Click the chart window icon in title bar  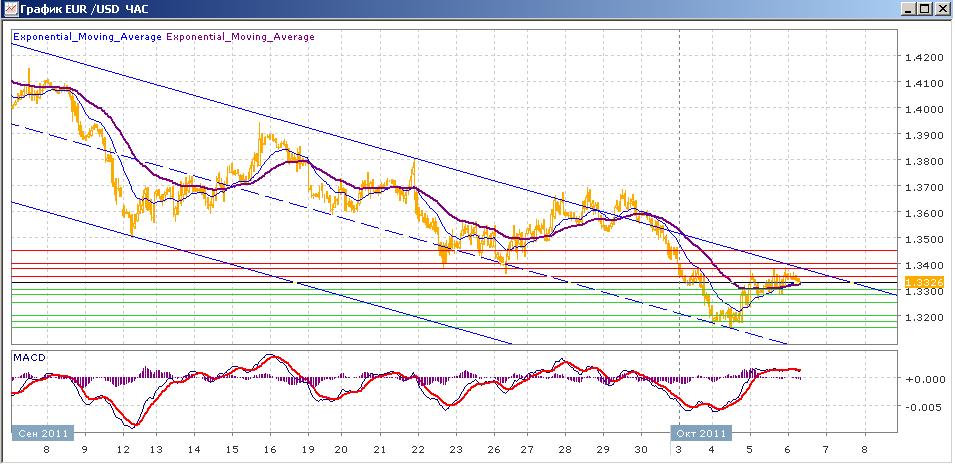[10, 9]
